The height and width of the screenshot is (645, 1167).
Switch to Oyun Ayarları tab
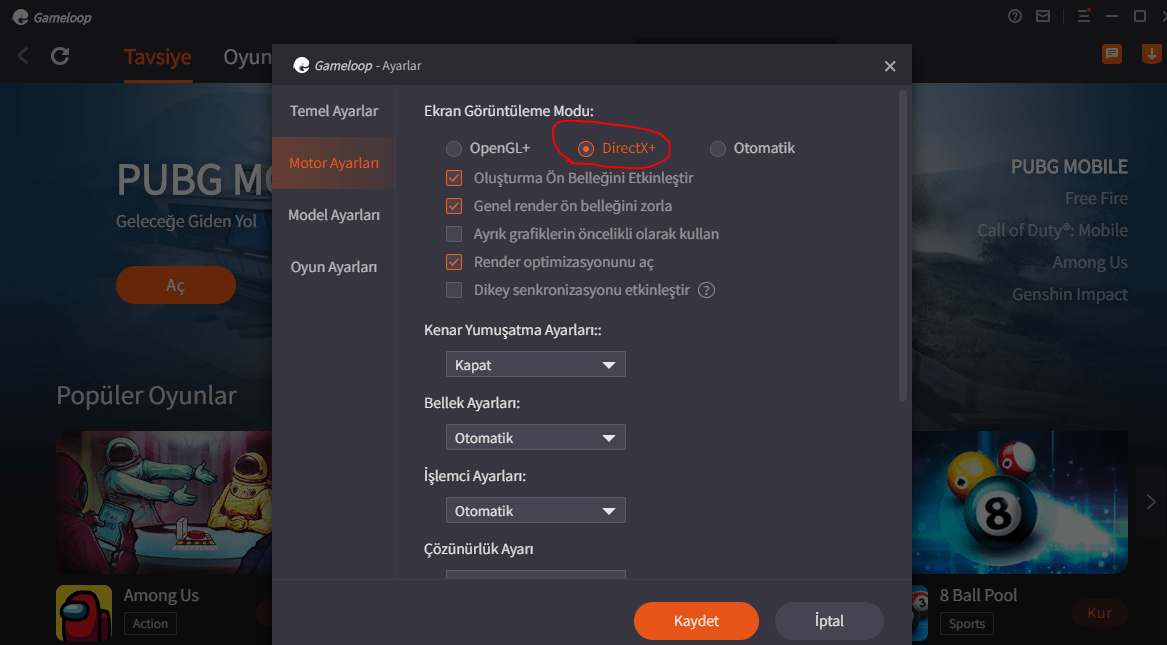[x=334, y=266]
